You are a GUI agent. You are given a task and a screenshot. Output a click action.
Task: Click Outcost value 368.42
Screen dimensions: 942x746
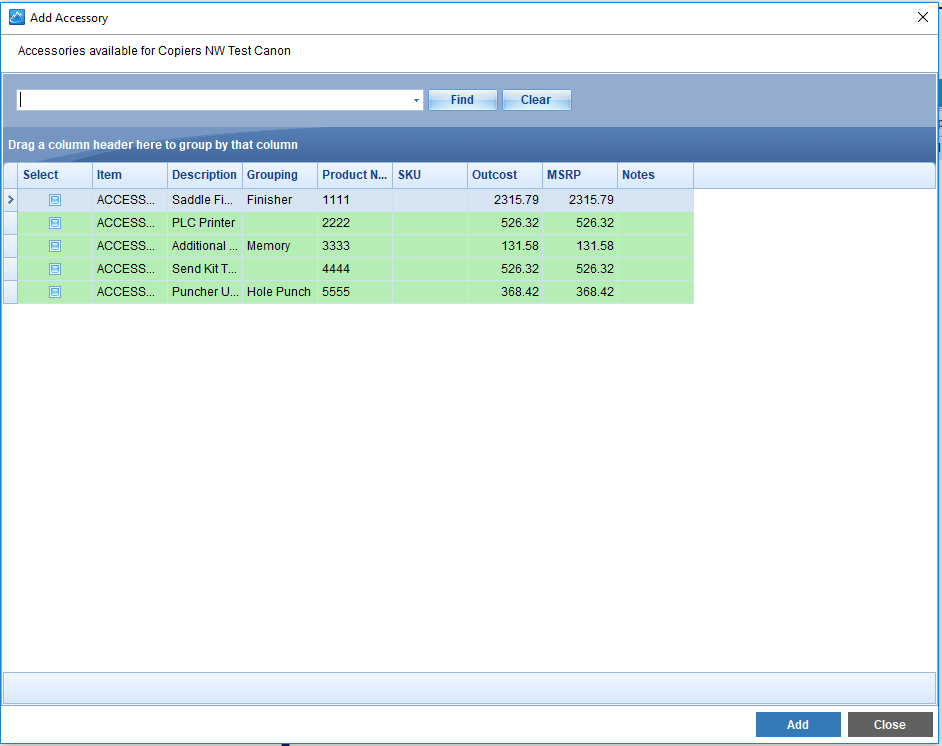[x=505, y=292]
